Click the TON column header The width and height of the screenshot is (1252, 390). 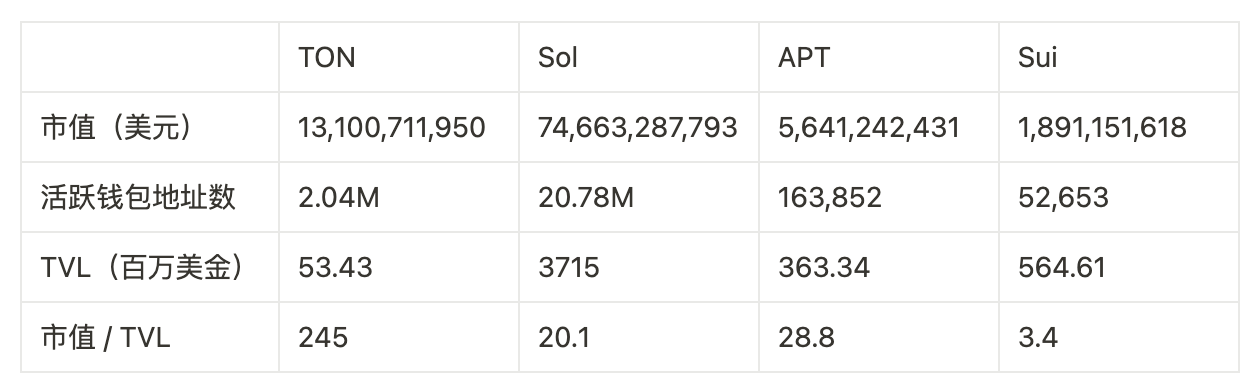click(x=327, y=57)
